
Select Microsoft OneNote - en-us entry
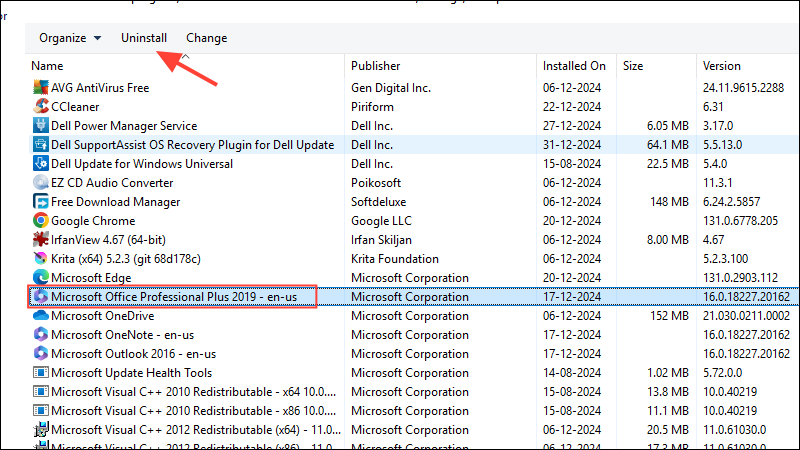(122, 335)
